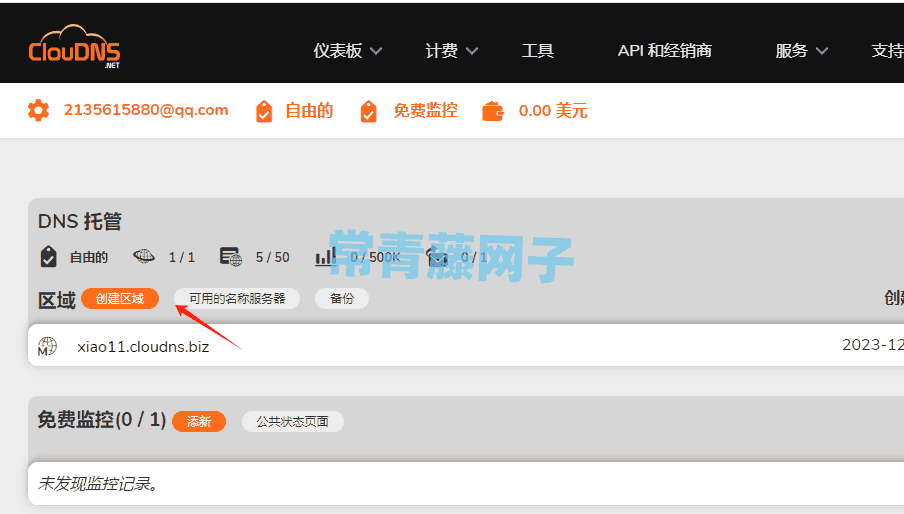Click the zones globe icon beside 1 / 1

click(x=144, y=256)
